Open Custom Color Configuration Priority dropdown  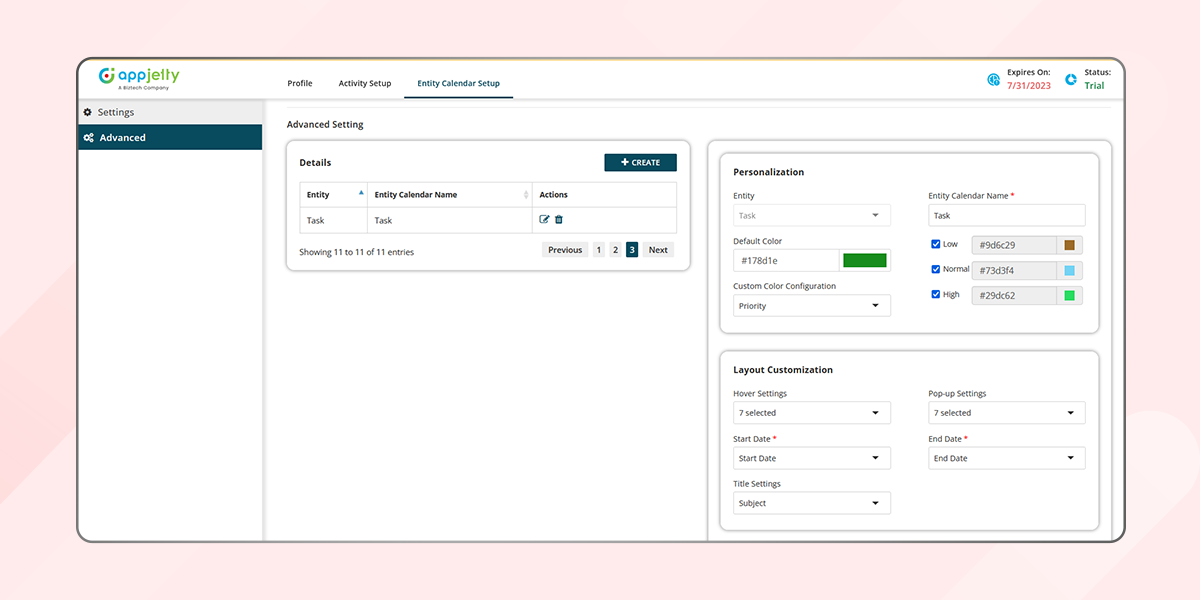pos(811,306)
